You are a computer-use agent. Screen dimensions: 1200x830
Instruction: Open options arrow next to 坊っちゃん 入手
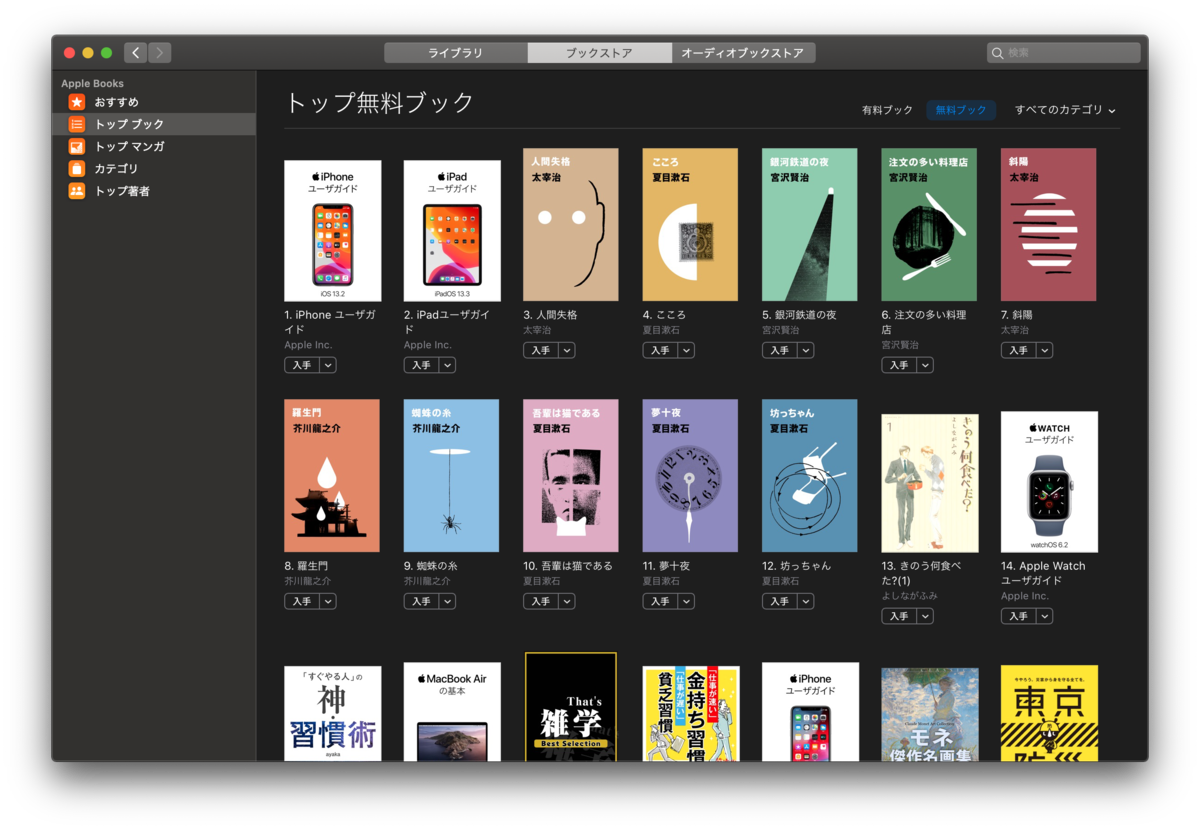pyautogui.click(x=806, y=601)
